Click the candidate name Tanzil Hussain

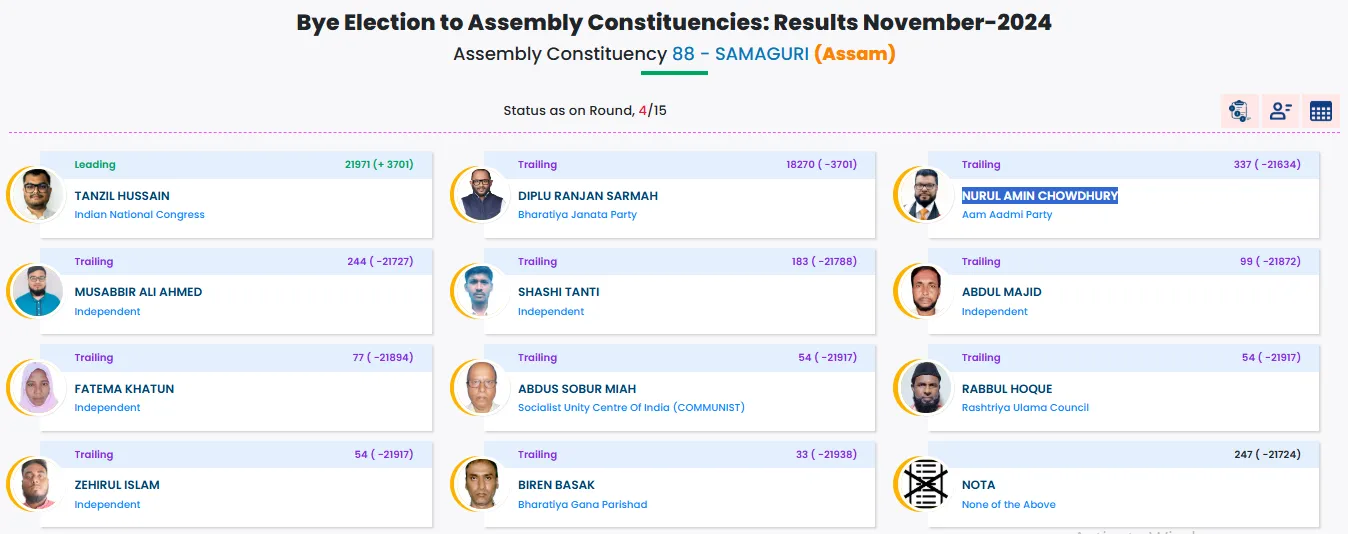pyautogui.click(x=122, y=196)
